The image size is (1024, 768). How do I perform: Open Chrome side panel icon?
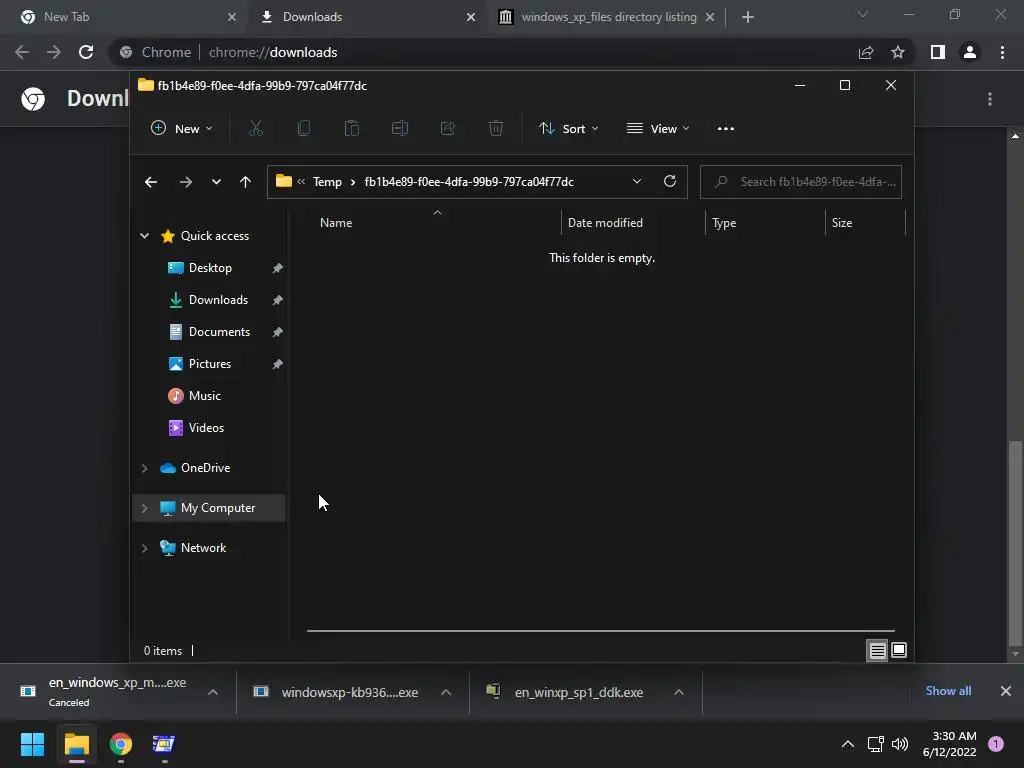point(938,52)
